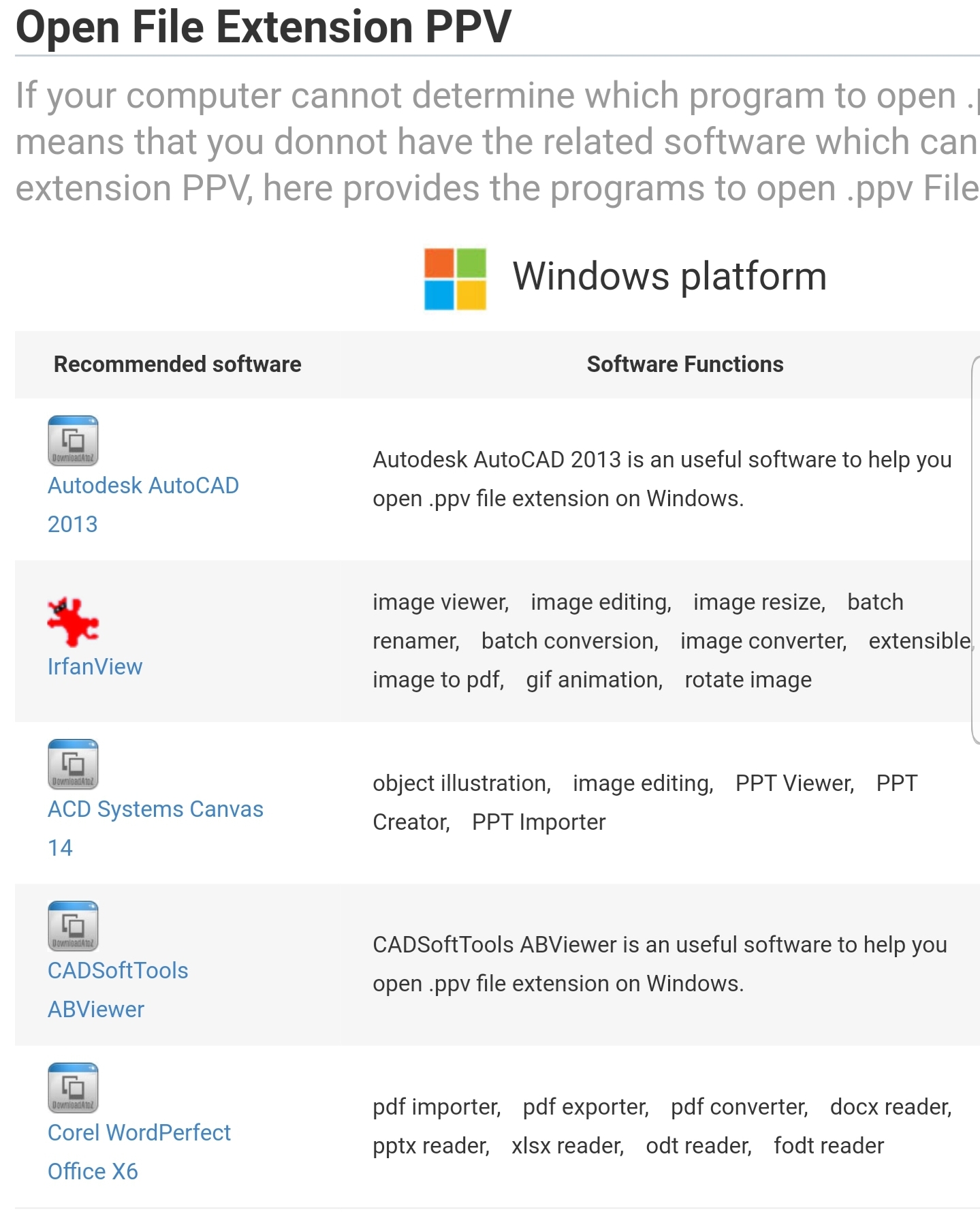Viewport: 980px width, 1212px height.
Task: Click the Software Functions column header
Action: pos(685,364)
